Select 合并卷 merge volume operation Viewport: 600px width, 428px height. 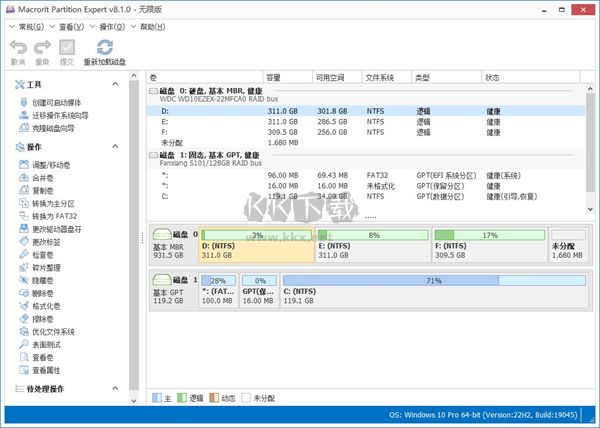(x=36, y=178)
